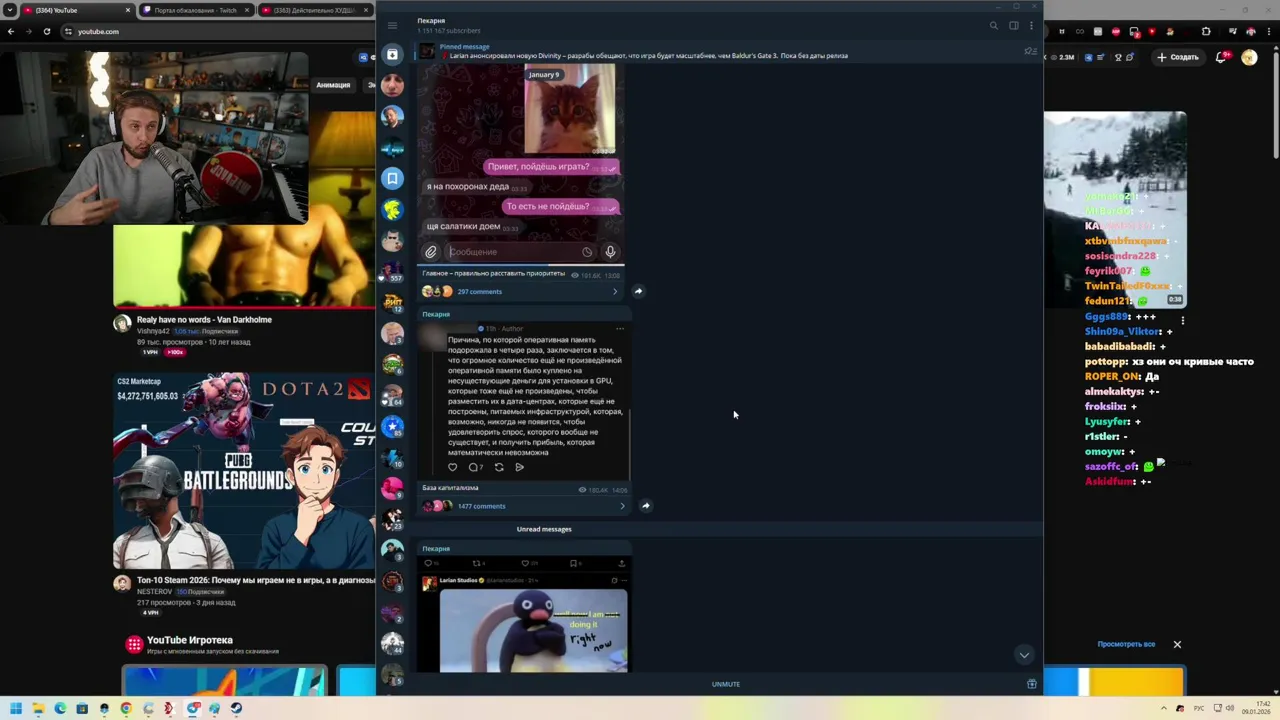Select the Анимация filter chip on YouTube
Viewport: 1280px width, 720px height.
point(333,85)
